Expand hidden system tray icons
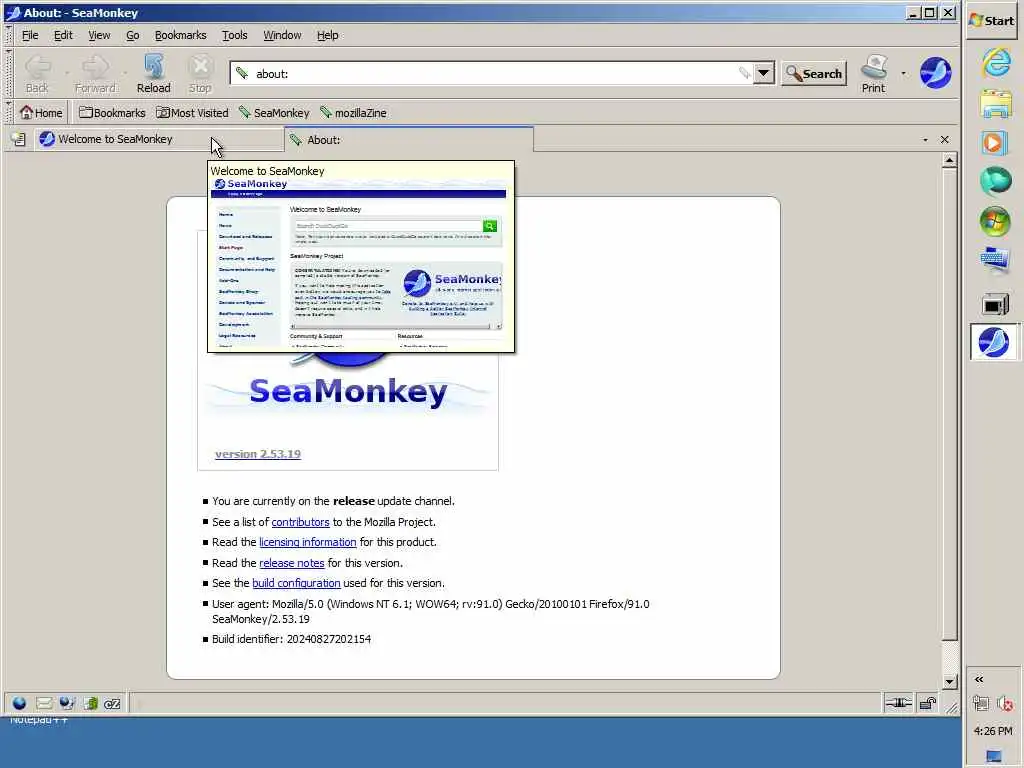The height and width of the screenshot is (768, 1024). (x=979, y=679)
